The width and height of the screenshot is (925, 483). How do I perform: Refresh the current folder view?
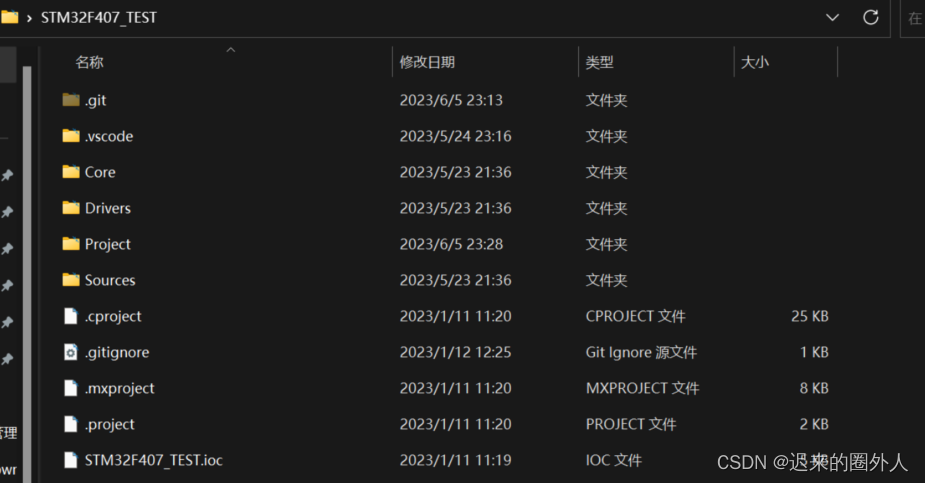[871, 17]
